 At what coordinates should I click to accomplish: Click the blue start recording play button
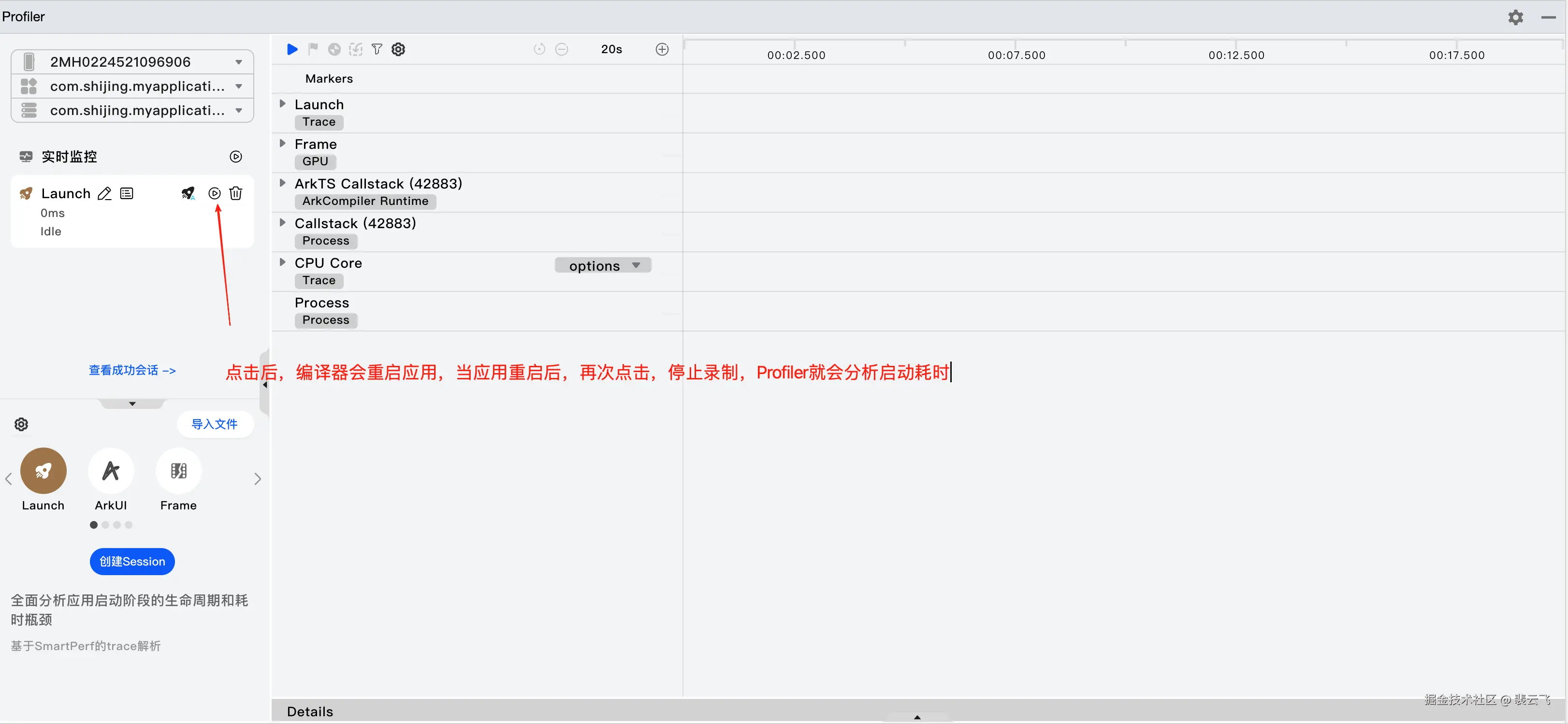pyautogui.click(x=292, y=49)
